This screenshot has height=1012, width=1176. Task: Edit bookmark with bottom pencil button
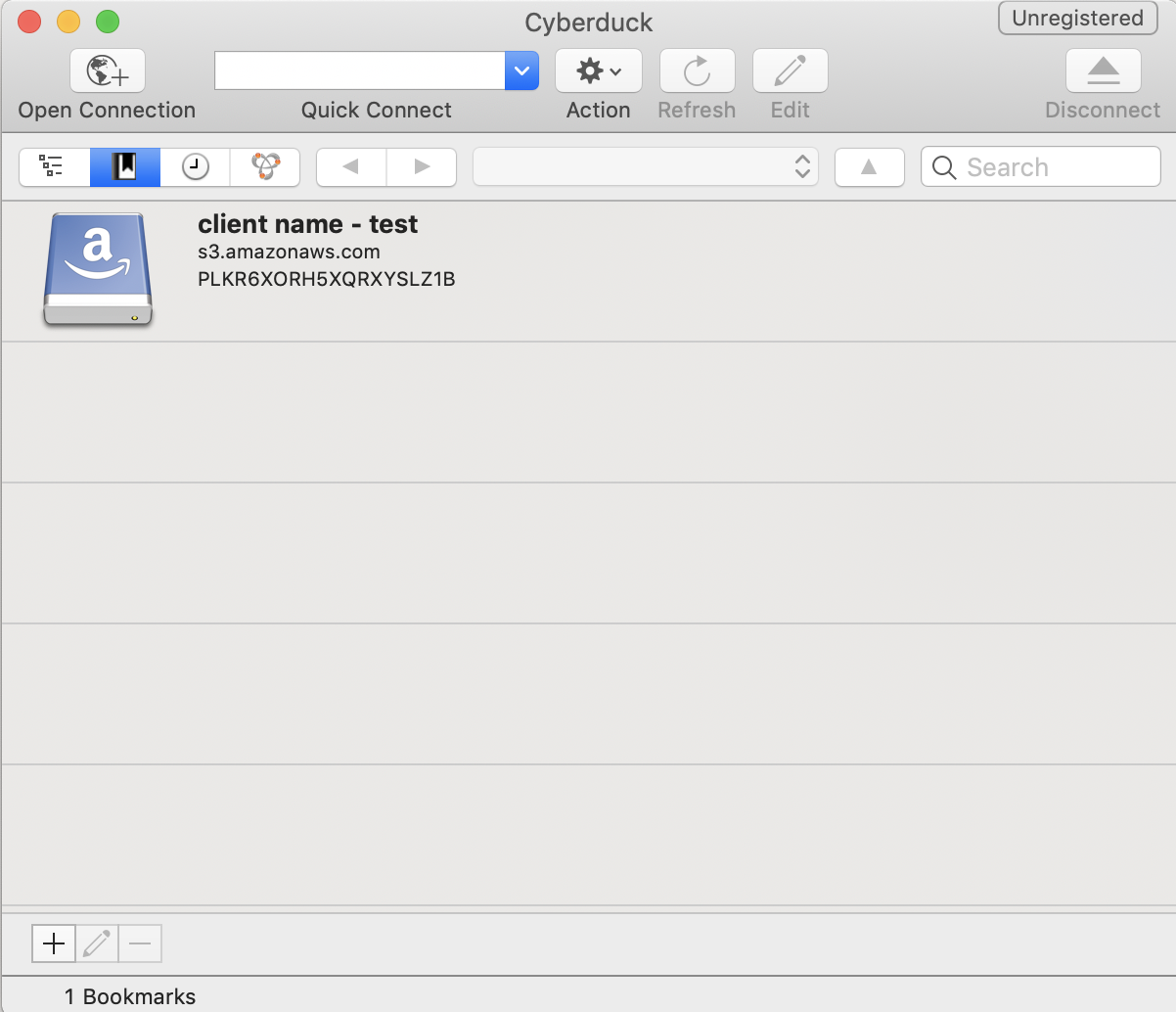tap(97, 943)
